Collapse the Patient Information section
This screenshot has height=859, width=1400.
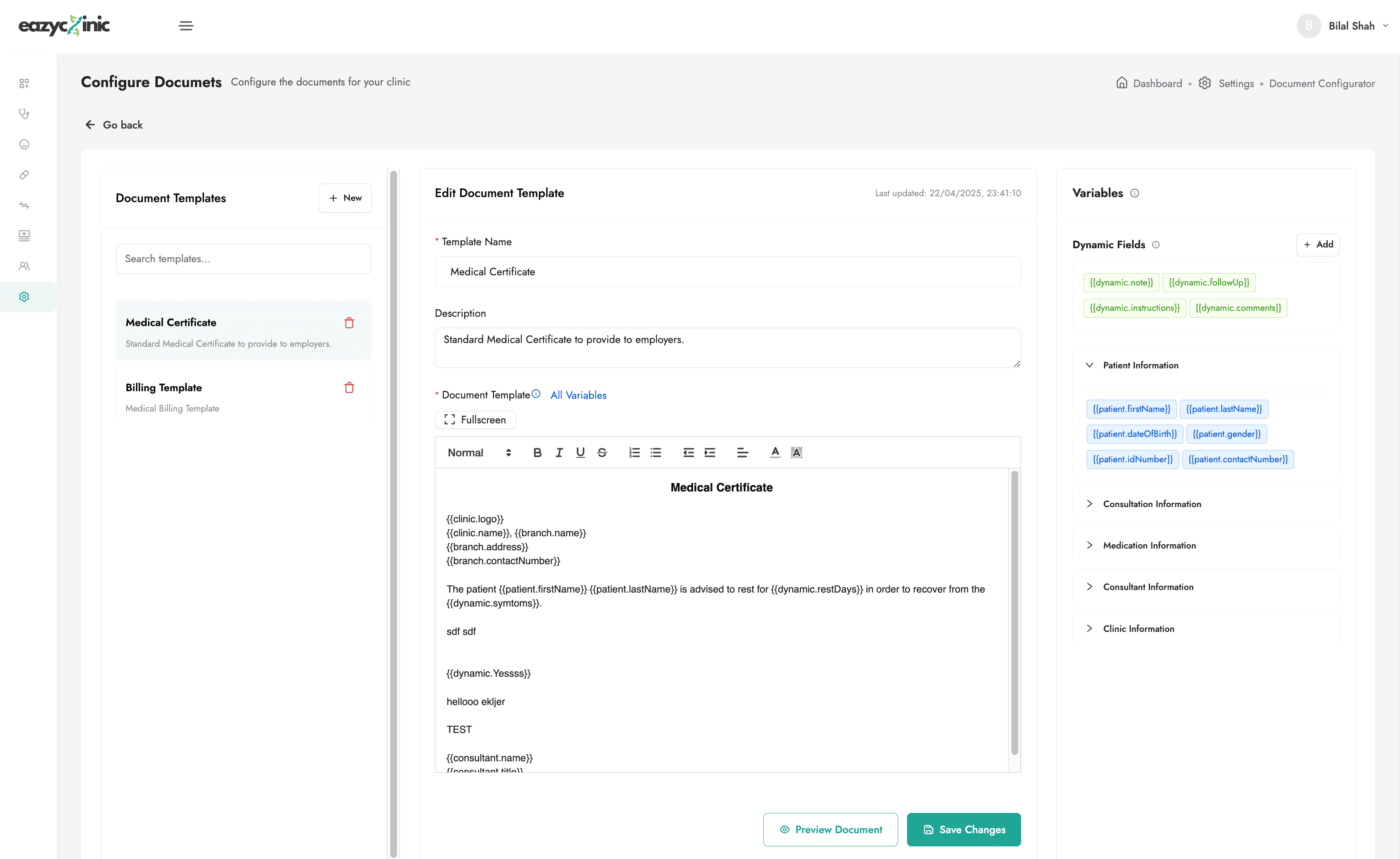[1205, 365]
